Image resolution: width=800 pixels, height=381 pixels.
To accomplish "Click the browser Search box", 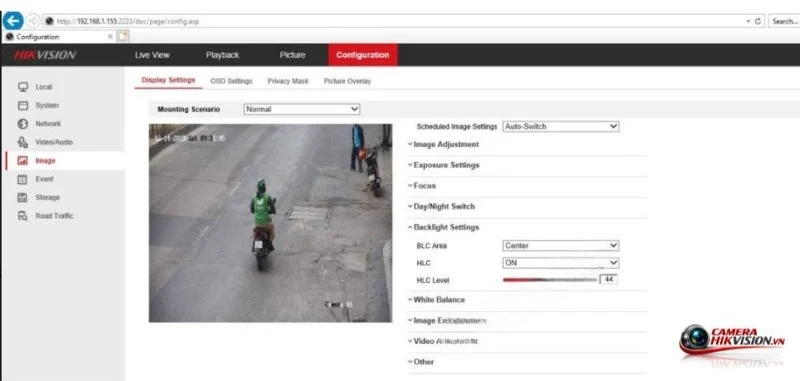I will pyautogui.click(x=784, y=21).
